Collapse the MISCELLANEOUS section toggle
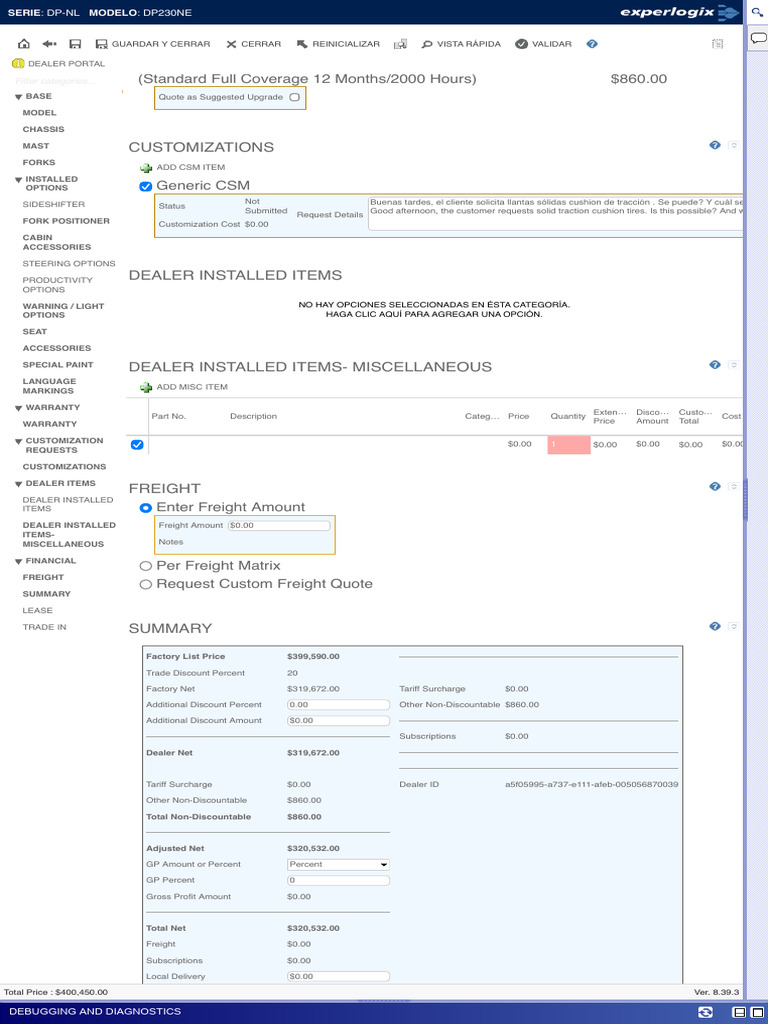This screenshot has width=768, height=1024. [733, 364]
